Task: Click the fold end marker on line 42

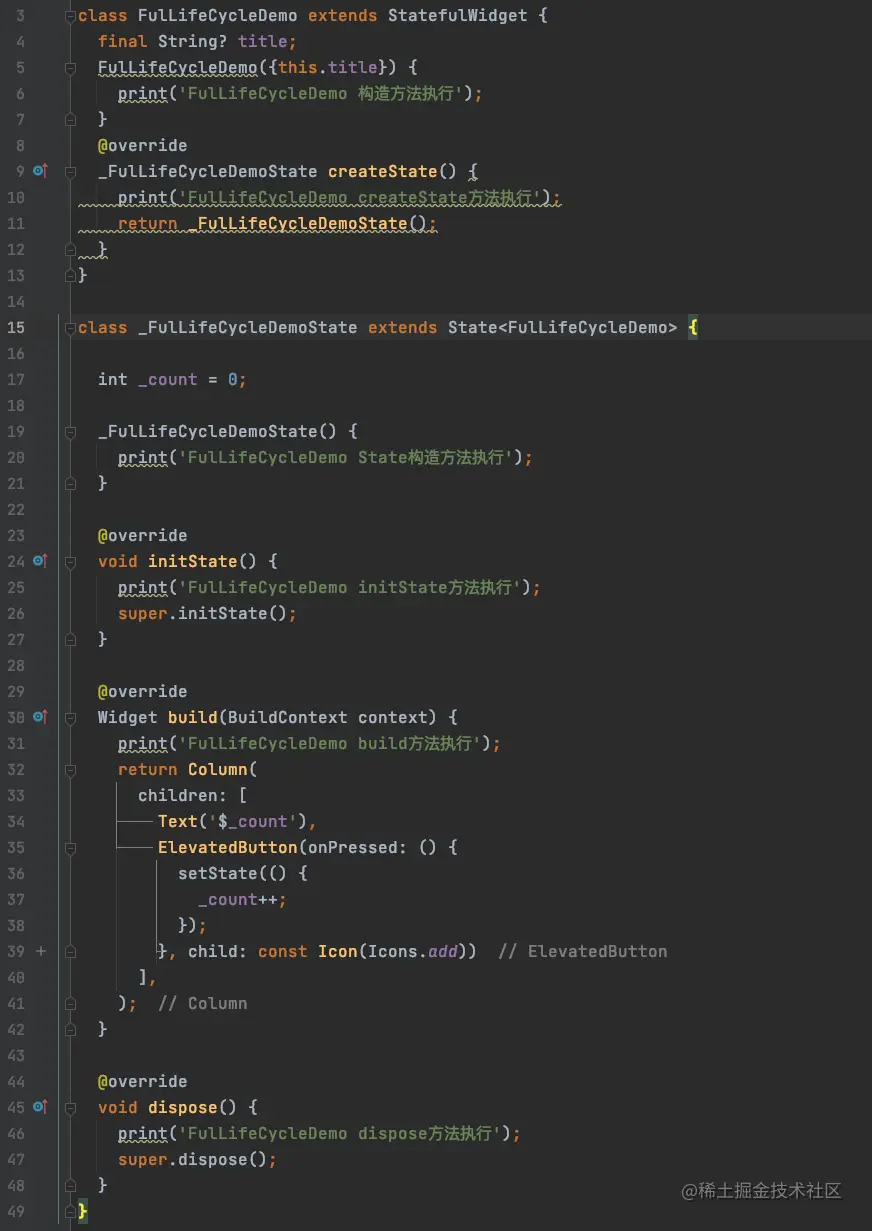Action: click(70, 1029)
